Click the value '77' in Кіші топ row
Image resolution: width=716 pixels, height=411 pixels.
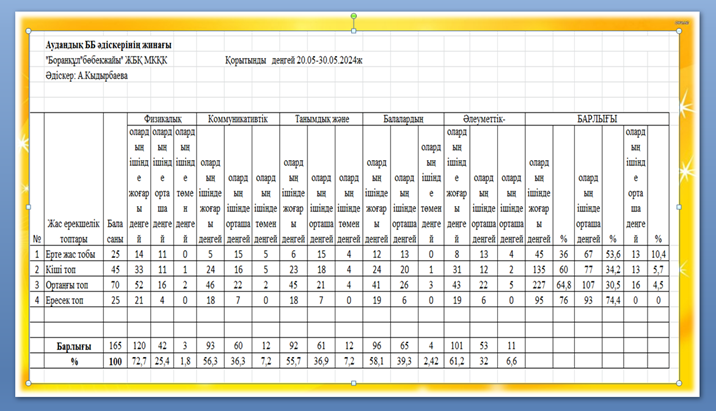tap(588, 270)
